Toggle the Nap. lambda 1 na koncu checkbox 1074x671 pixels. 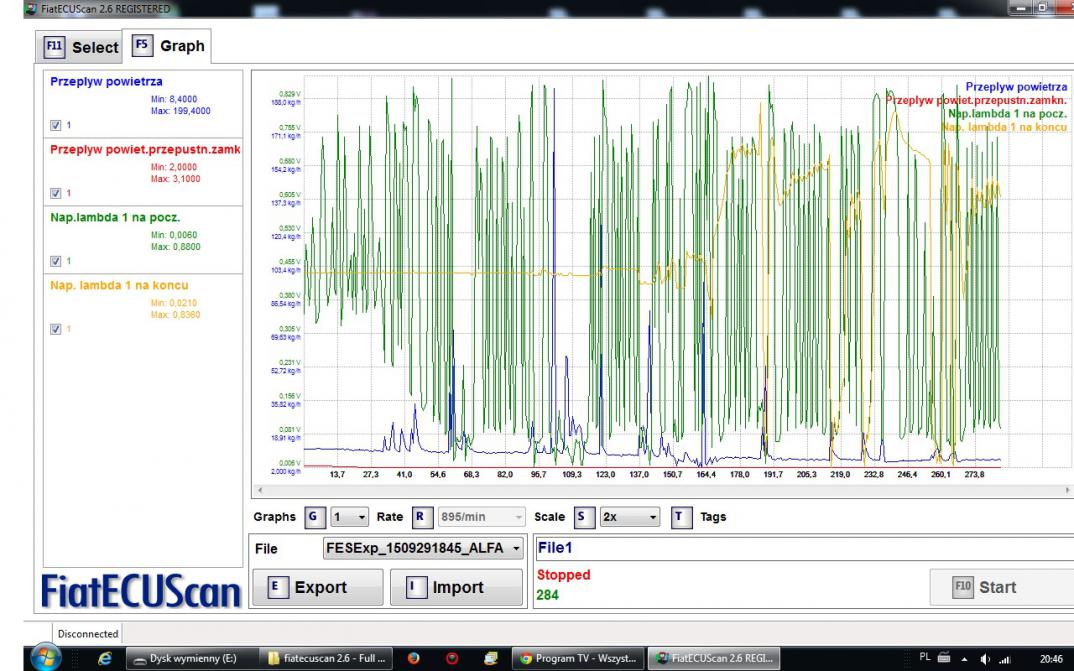pyautogui.click(x=55, y=329)
